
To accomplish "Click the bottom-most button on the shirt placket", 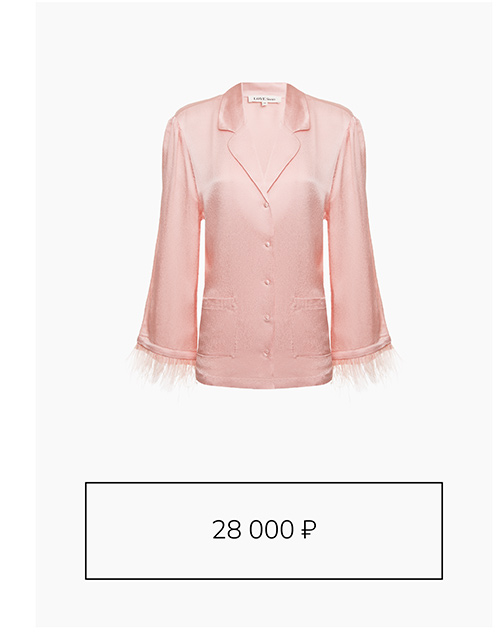I will (x=267, y=352).
